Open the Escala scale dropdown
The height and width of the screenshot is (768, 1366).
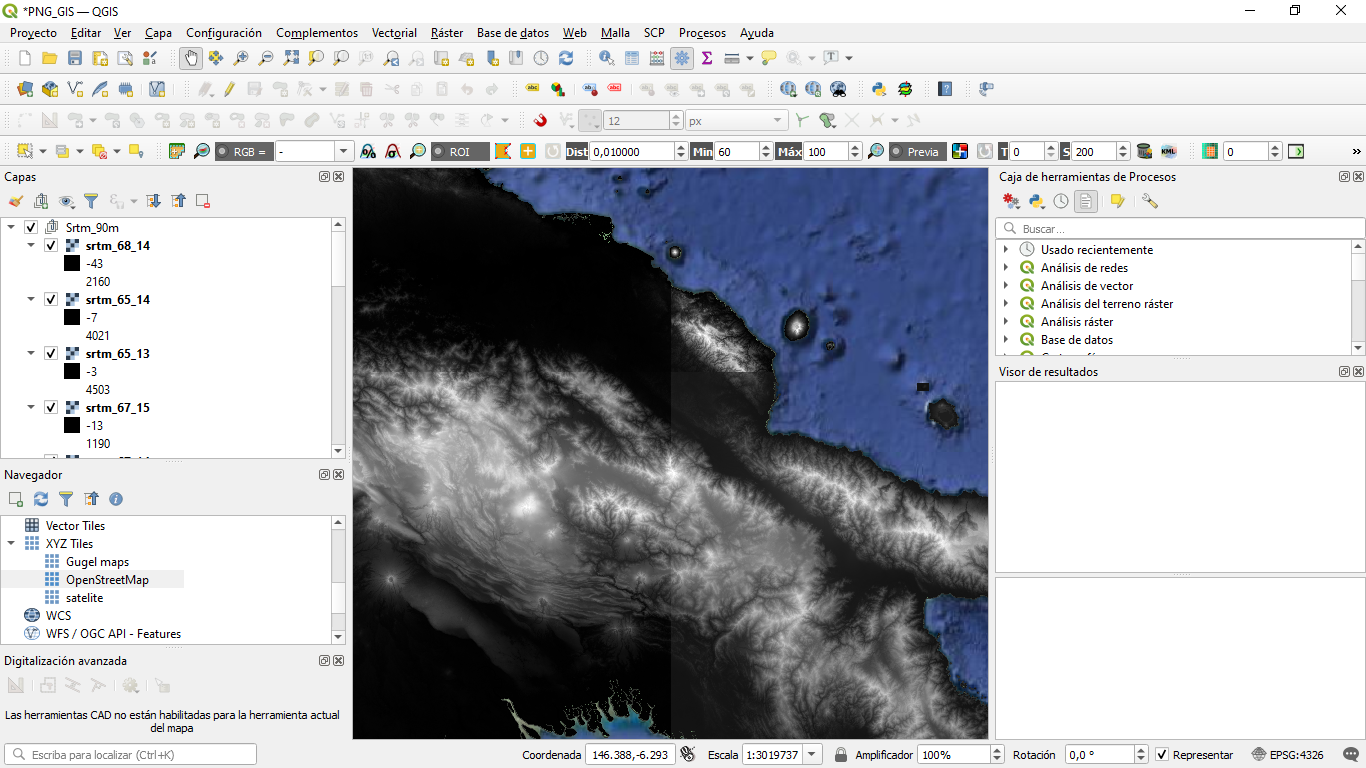tap(811, 755)
